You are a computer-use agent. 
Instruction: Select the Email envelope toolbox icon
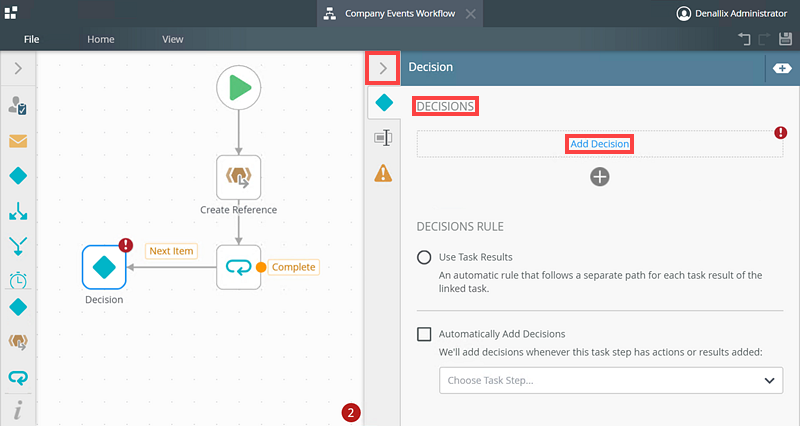[x=18, y=141]
